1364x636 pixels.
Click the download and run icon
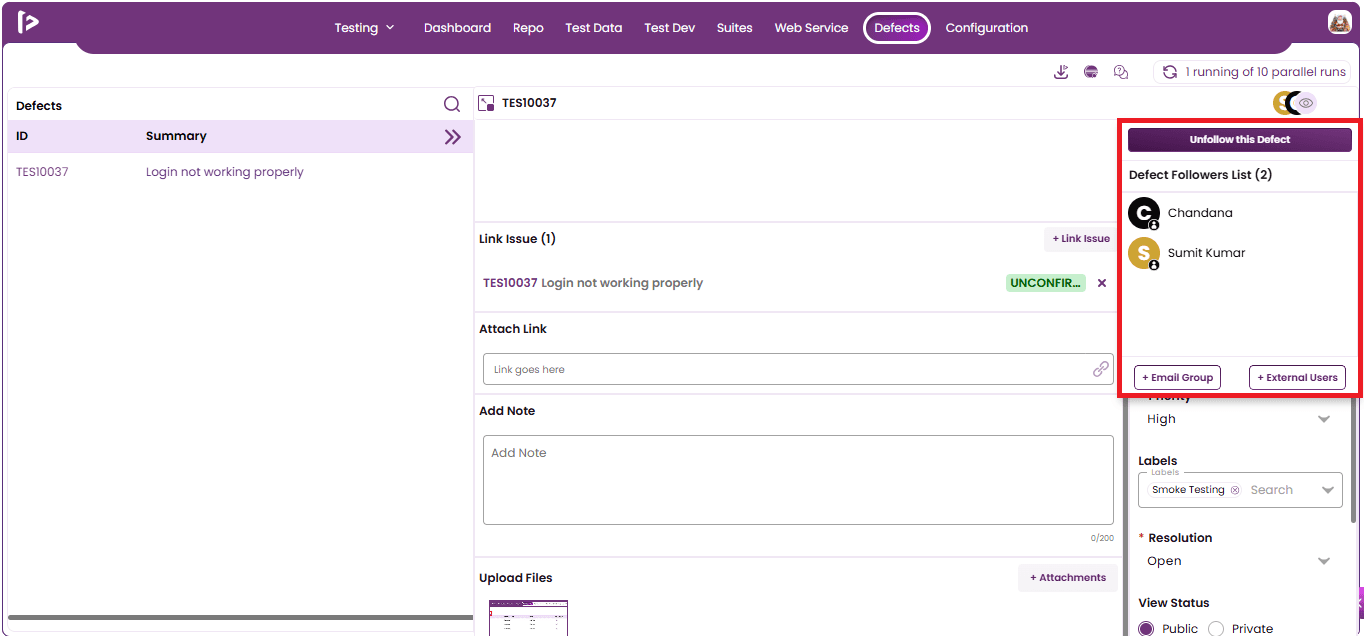pos(1061,72)
